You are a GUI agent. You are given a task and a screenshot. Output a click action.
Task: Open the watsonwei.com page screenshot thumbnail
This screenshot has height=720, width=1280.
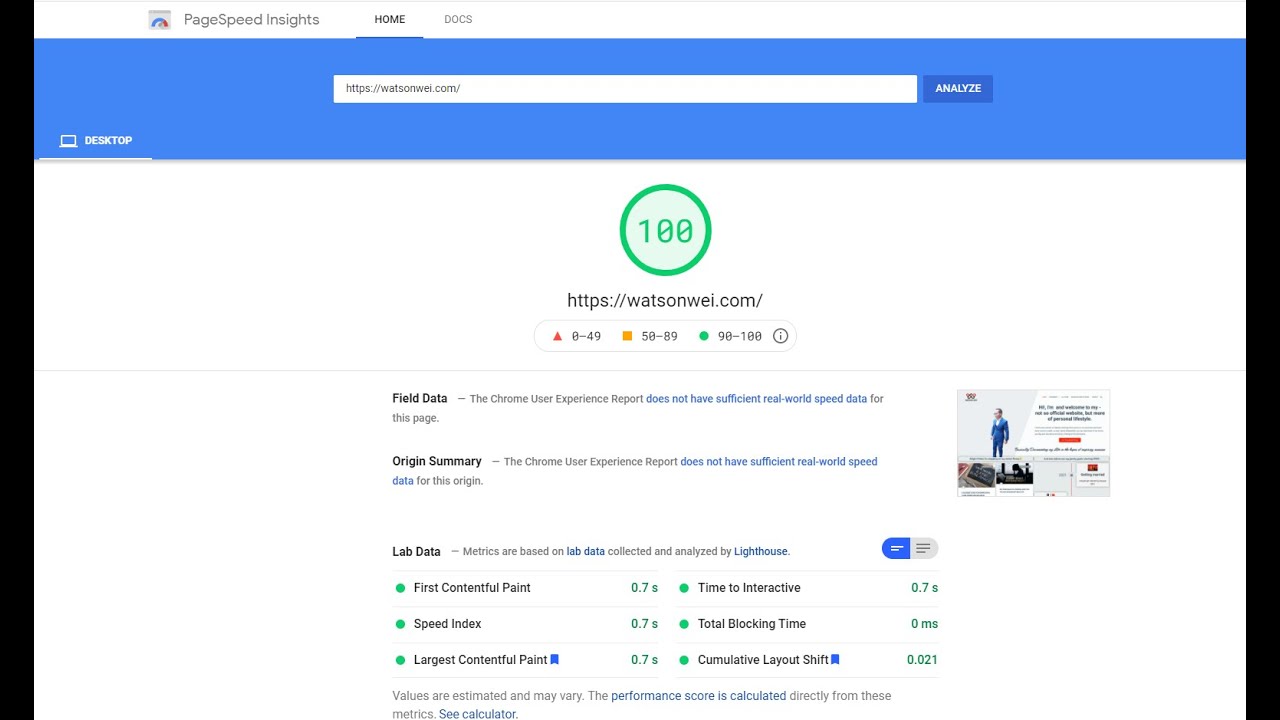point(1033,443)
